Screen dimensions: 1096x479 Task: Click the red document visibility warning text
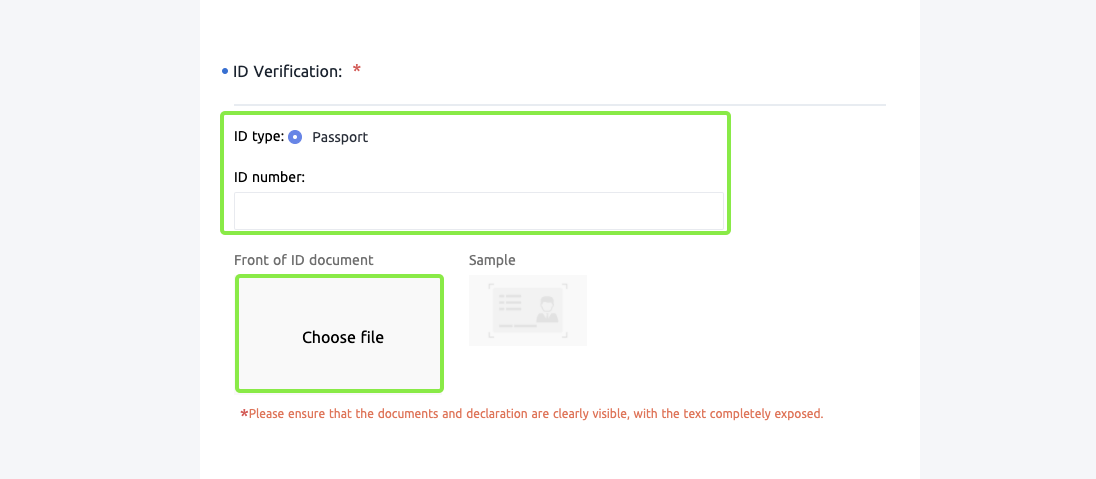pos(535,413)
